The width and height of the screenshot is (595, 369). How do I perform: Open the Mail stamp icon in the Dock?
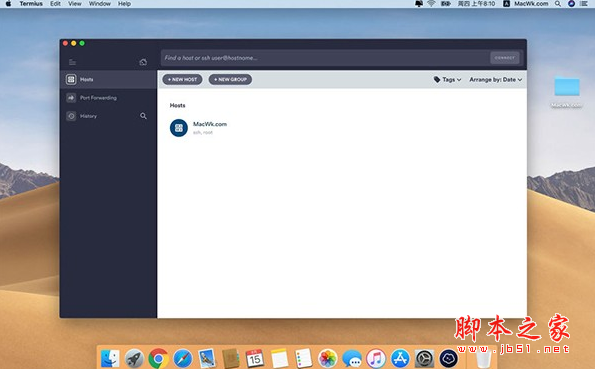pyautogui.click(x=207, y=358)
